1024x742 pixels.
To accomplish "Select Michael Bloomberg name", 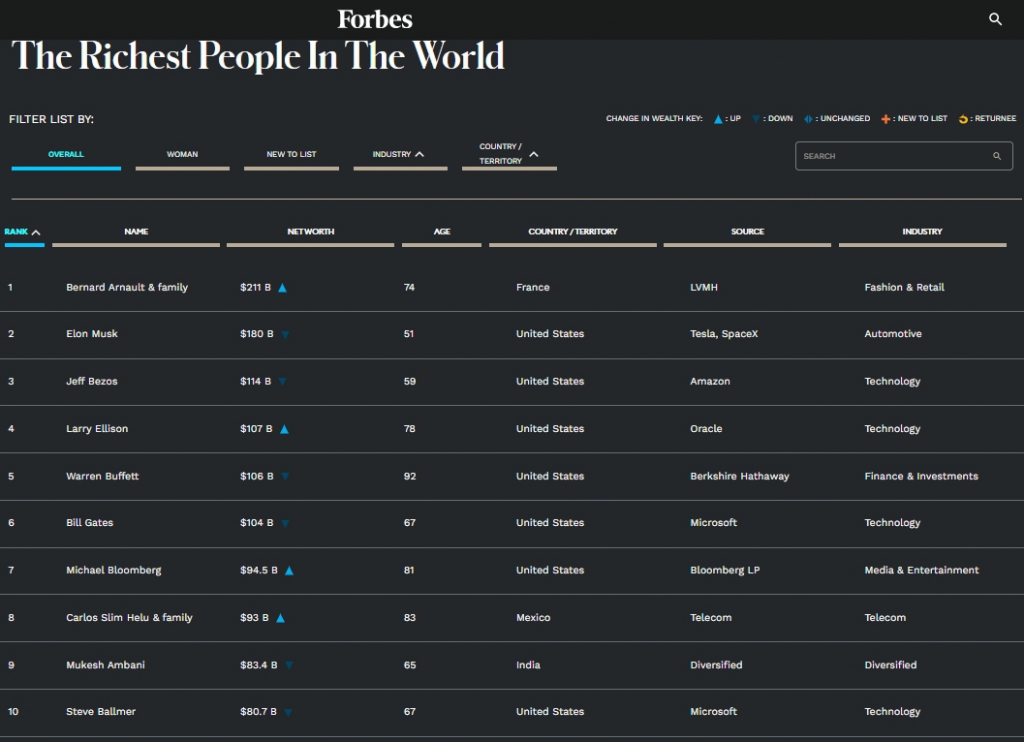I will coord(114,570).
